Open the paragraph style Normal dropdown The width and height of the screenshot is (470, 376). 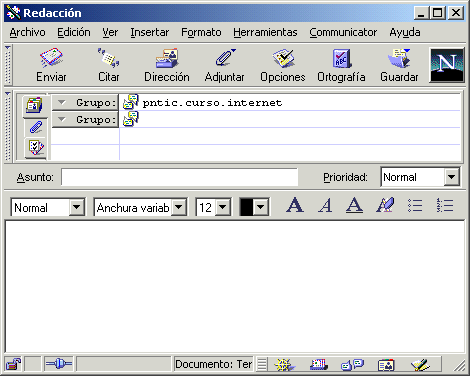point(76,207)
